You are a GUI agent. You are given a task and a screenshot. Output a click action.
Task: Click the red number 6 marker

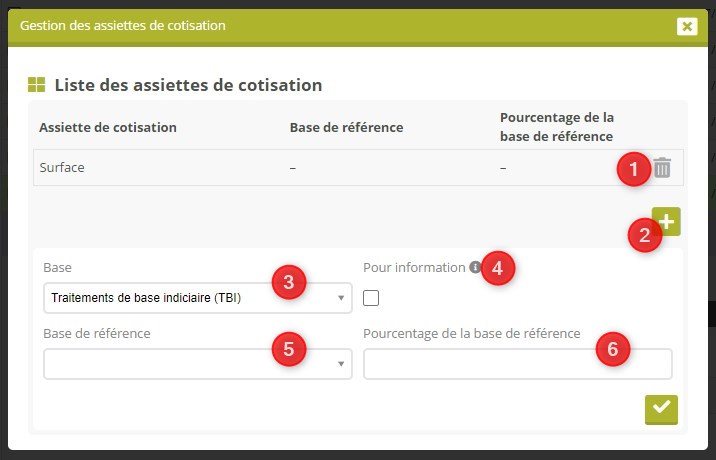click(x=613, y=348)
